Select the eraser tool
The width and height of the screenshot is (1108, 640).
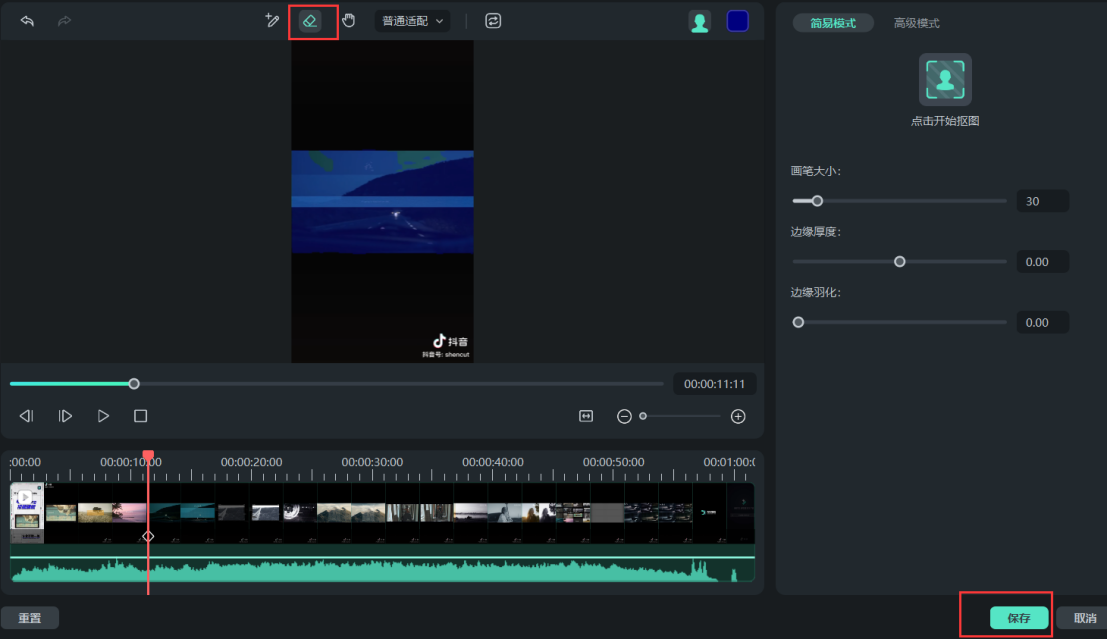point(310,21)
